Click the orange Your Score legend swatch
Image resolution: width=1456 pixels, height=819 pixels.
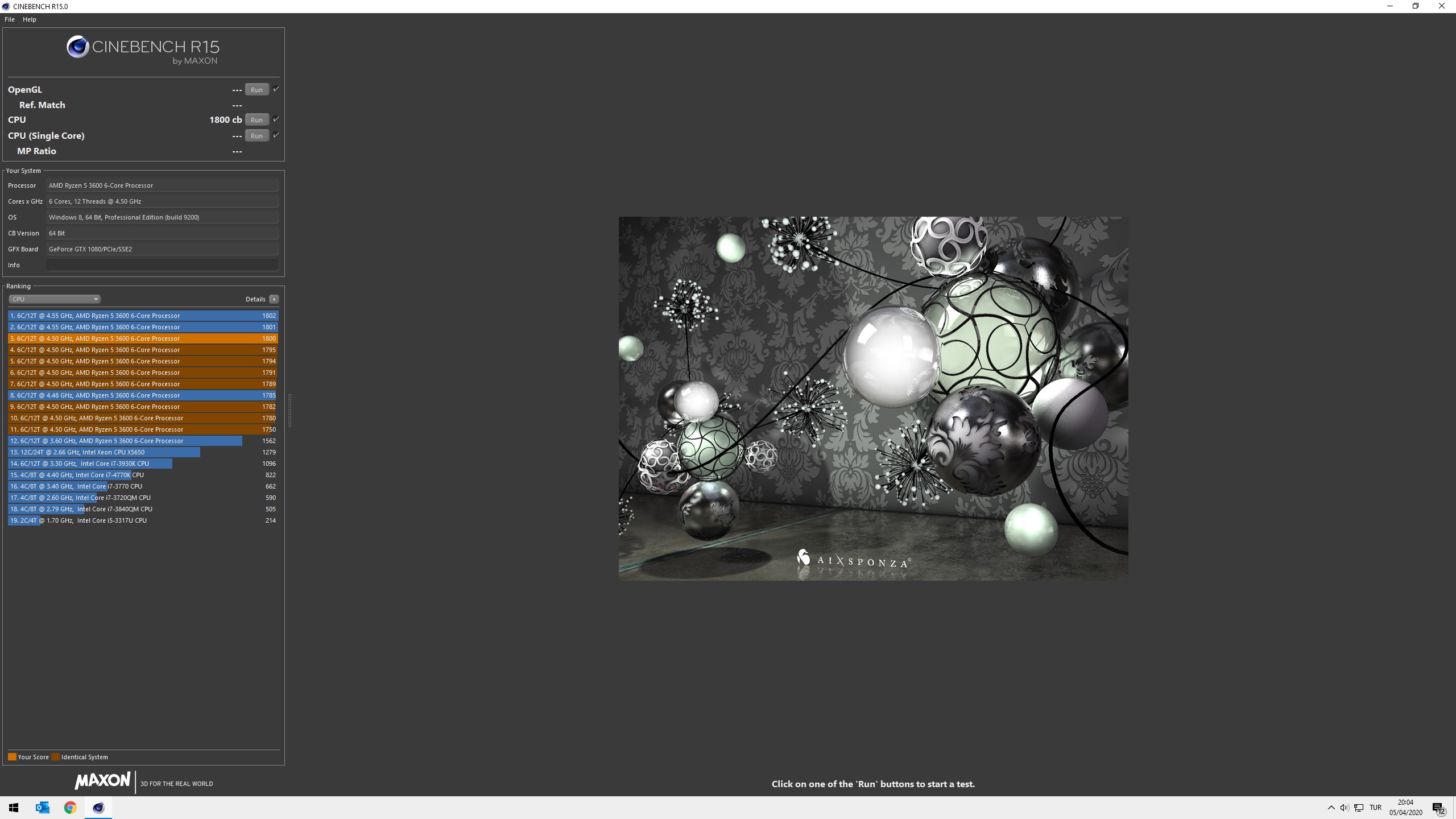pos(12,757)
